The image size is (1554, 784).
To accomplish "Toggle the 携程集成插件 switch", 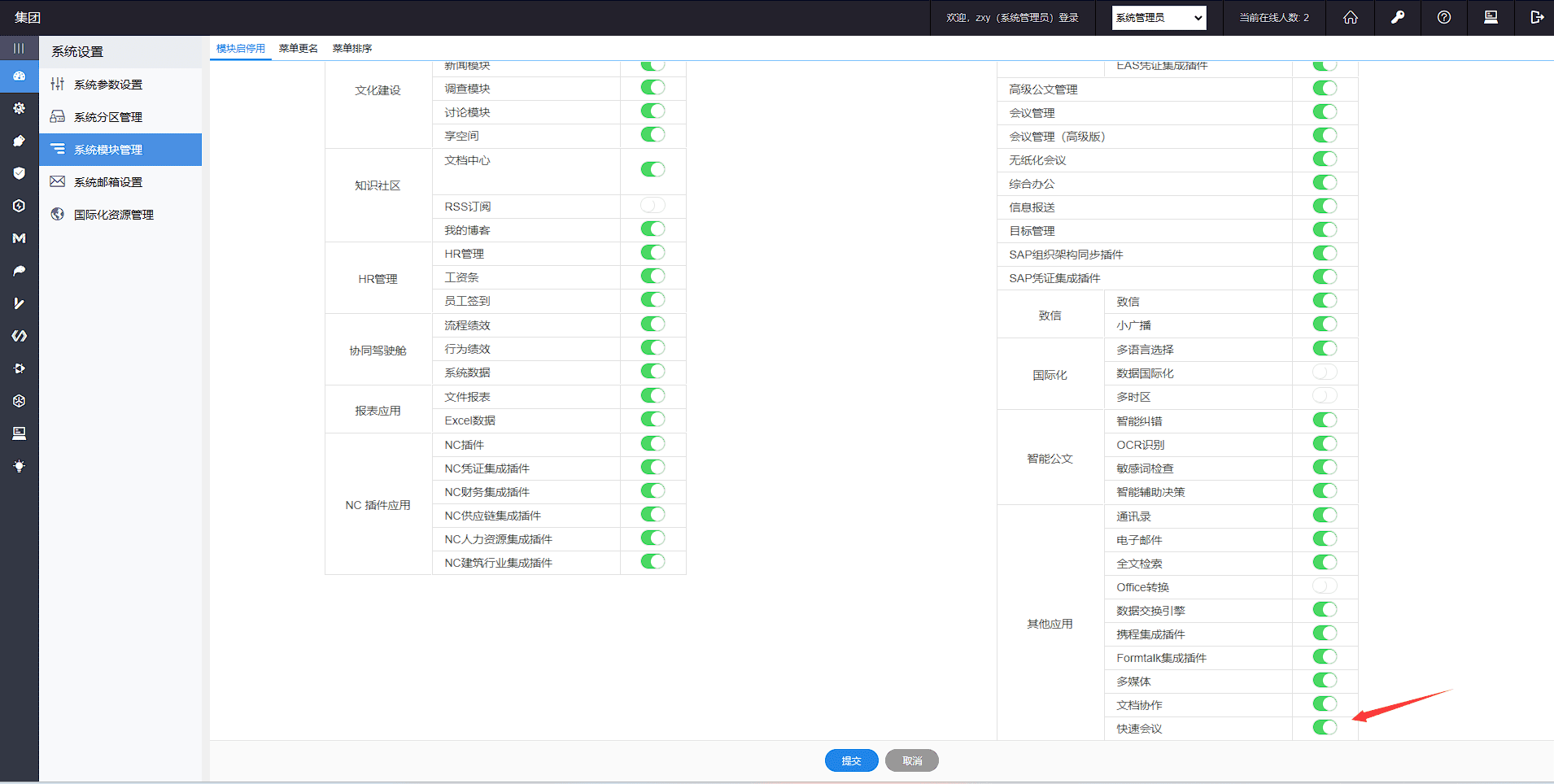I will coord(1325,633).
